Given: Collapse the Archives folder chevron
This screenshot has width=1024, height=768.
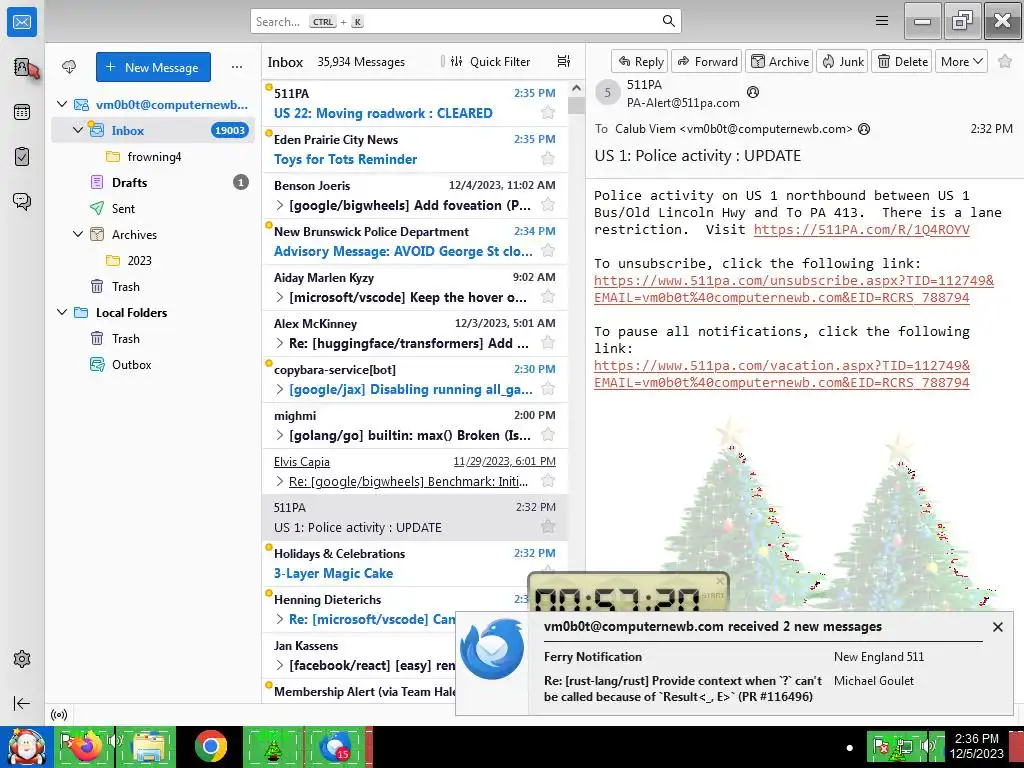Looking at the screenshot, I should (x=78, y=234).
